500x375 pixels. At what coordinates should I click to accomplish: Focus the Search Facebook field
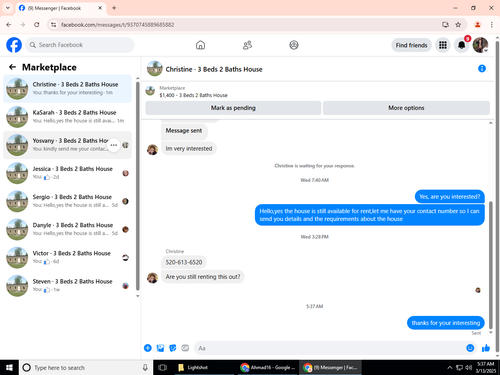point(80,45)
